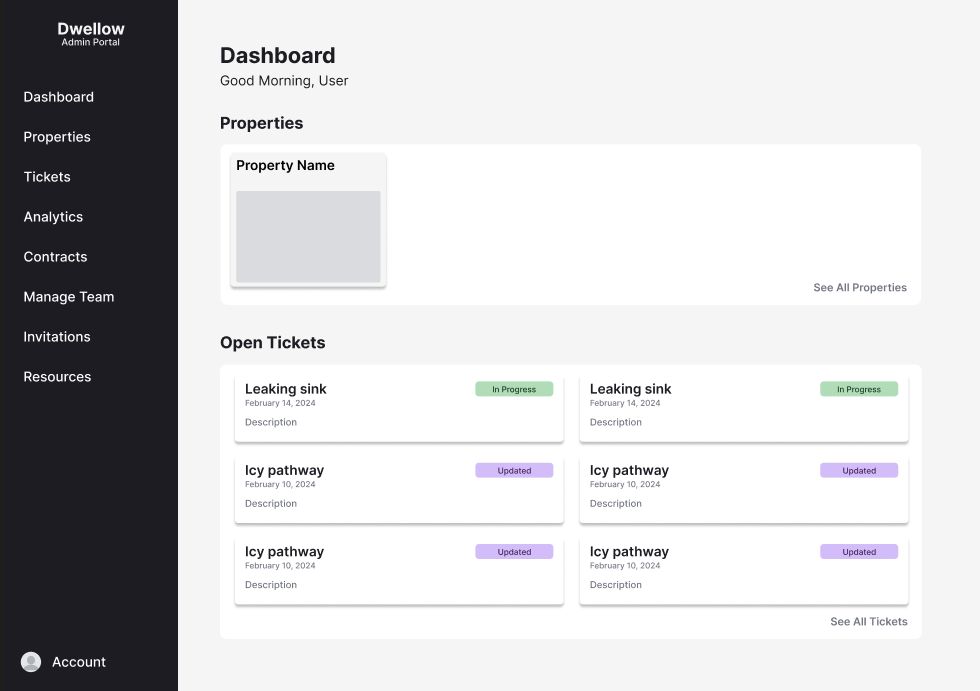
Task: Select the Property Name card title
Action: pyautogui.click(x=285, y=166)
